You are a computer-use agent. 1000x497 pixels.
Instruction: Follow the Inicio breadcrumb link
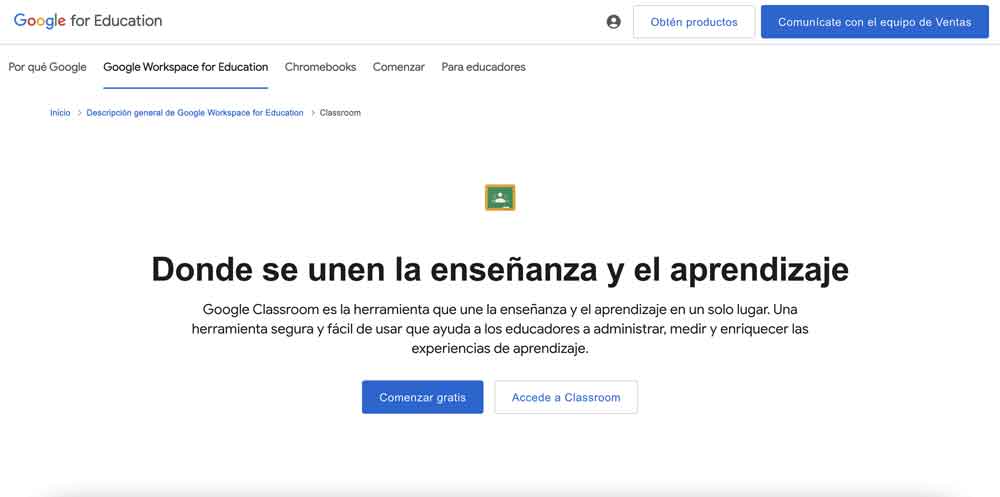(x=60, y=113)
